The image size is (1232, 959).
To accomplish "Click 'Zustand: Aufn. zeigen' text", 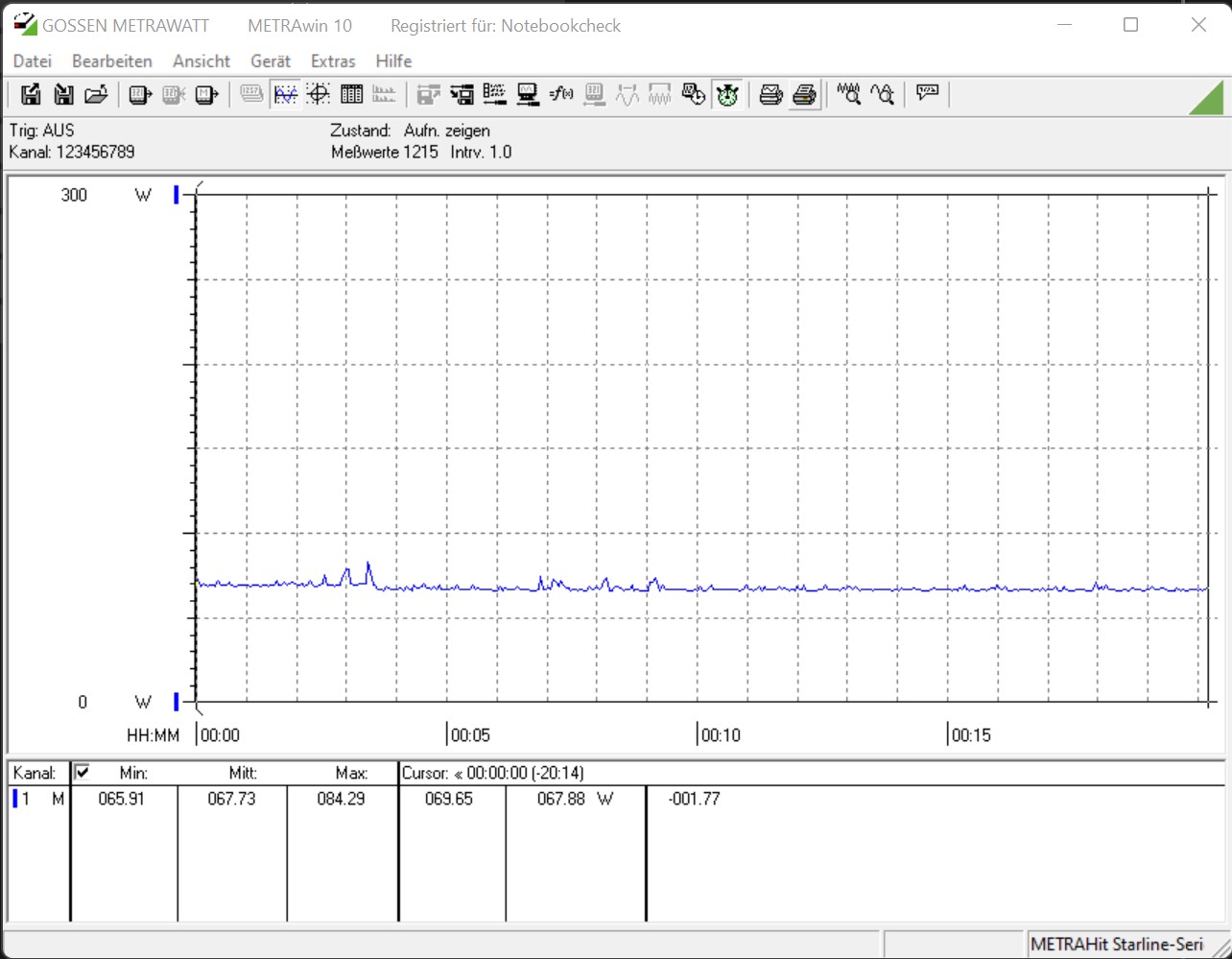I will [411, 130].
